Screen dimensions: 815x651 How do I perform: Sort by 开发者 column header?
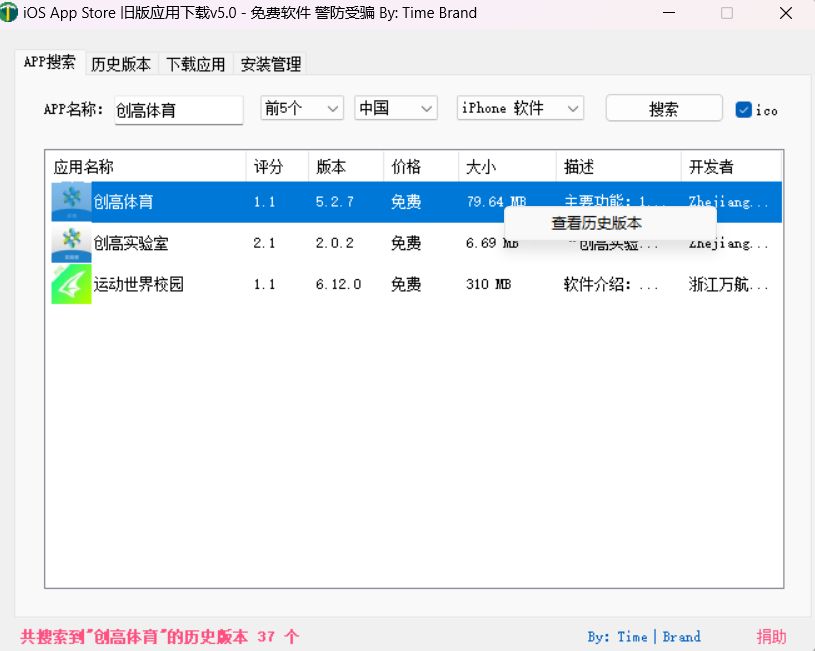click(731, 166)
